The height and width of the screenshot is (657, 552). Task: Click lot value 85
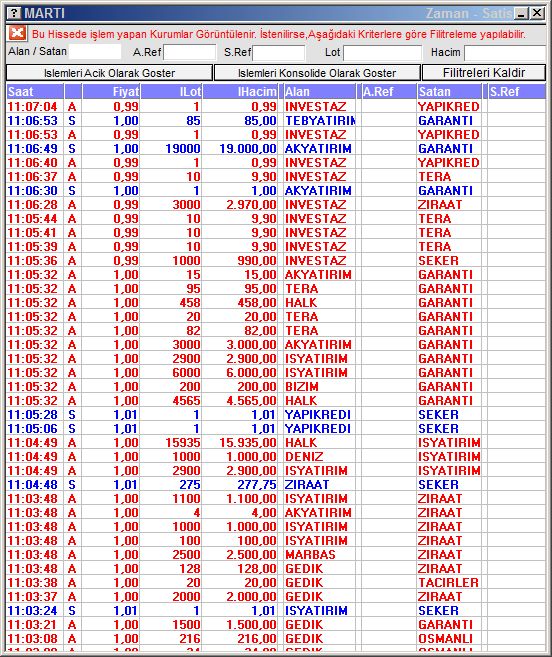(x=193, y=121)
